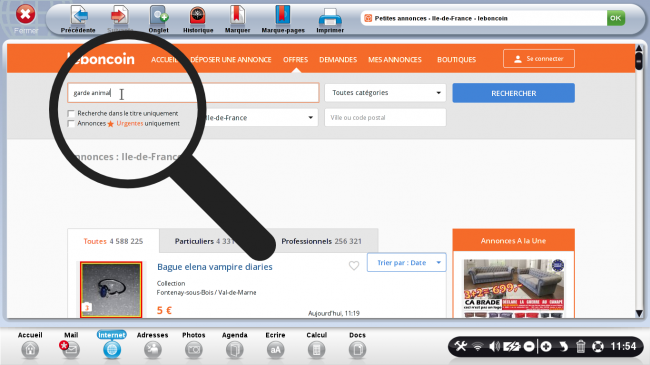Open the Ecrire writing app
This screenshot has height=365, width=650.
point(275,345)
